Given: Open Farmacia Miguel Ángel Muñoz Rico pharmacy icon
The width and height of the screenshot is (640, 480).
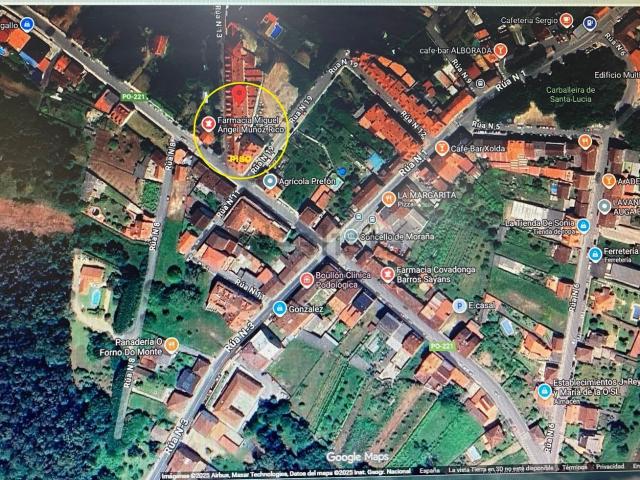Looking at the screenshot, I should point(208,123).
